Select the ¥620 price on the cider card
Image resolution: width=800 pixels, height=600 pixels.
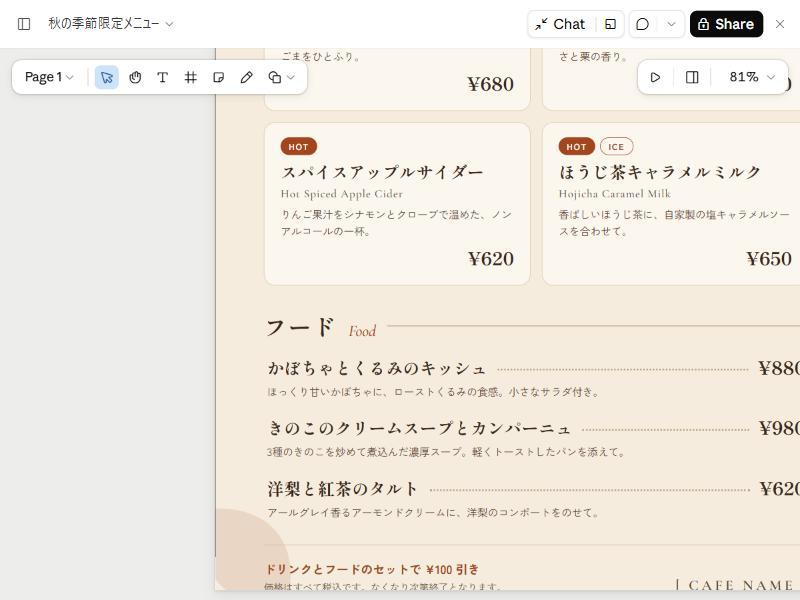(491, 259)
